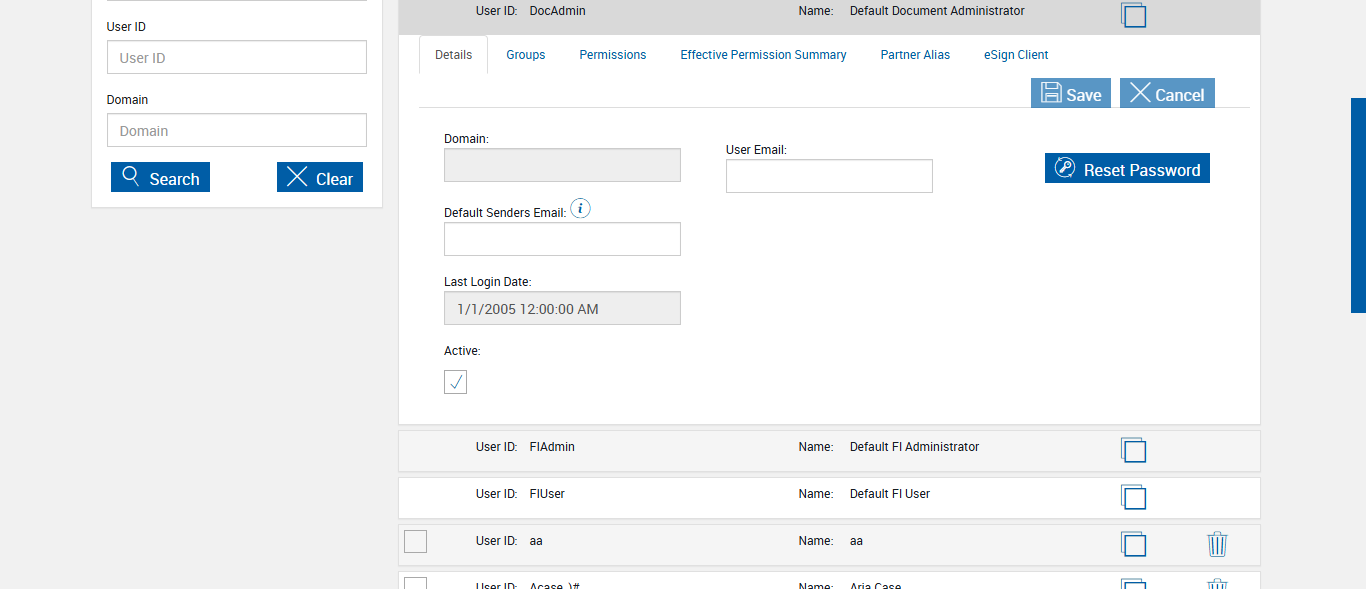Focus the Domain search field

(237, 130)
